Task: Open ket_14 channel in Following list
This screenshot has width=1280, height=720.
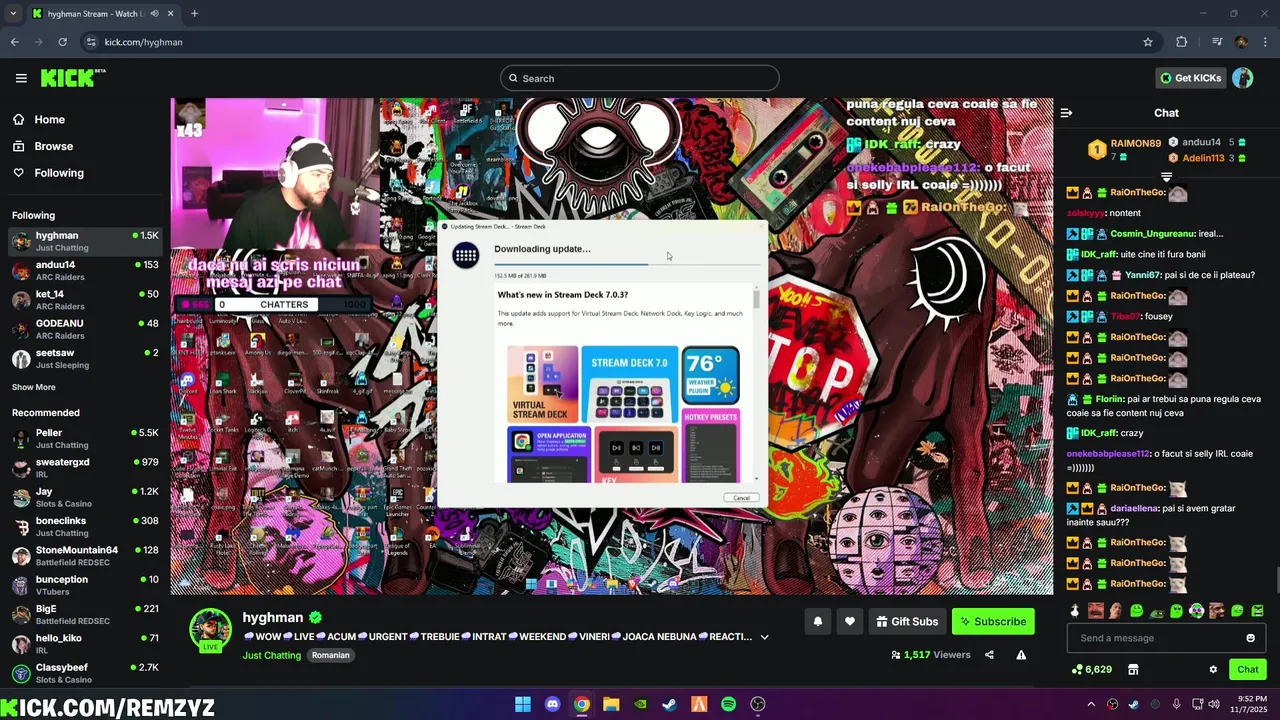Action: 85,300
